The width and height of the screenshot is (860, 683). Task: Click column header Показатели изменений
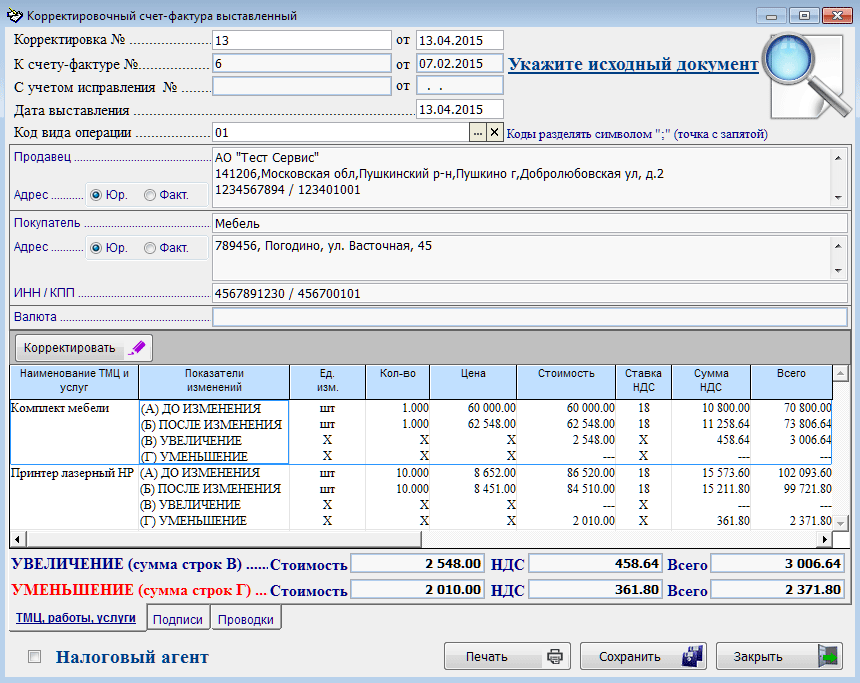tap(214, 382)
